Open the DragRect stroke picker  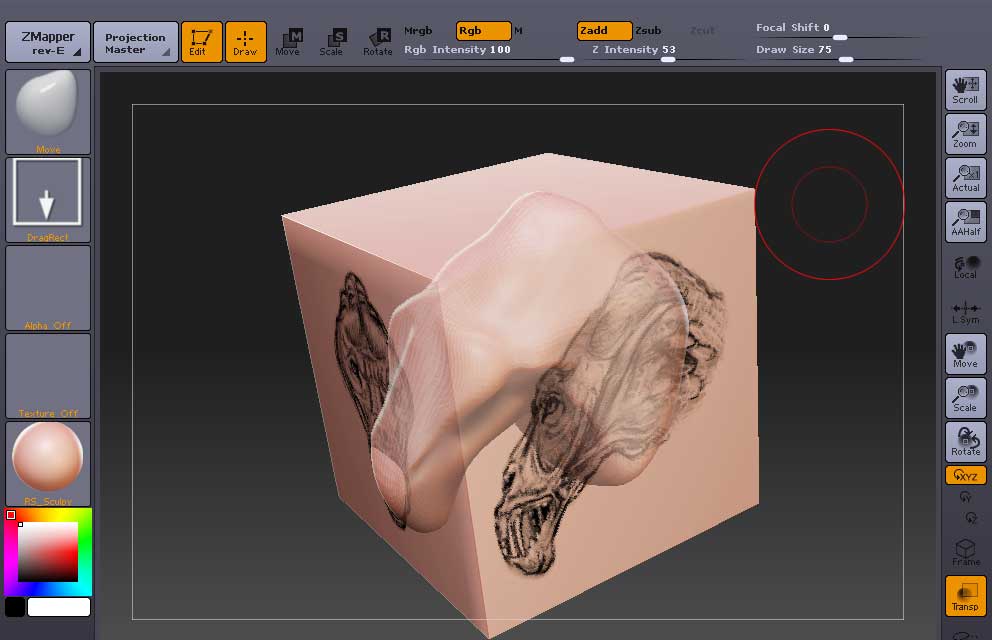[x=48, y=199]
